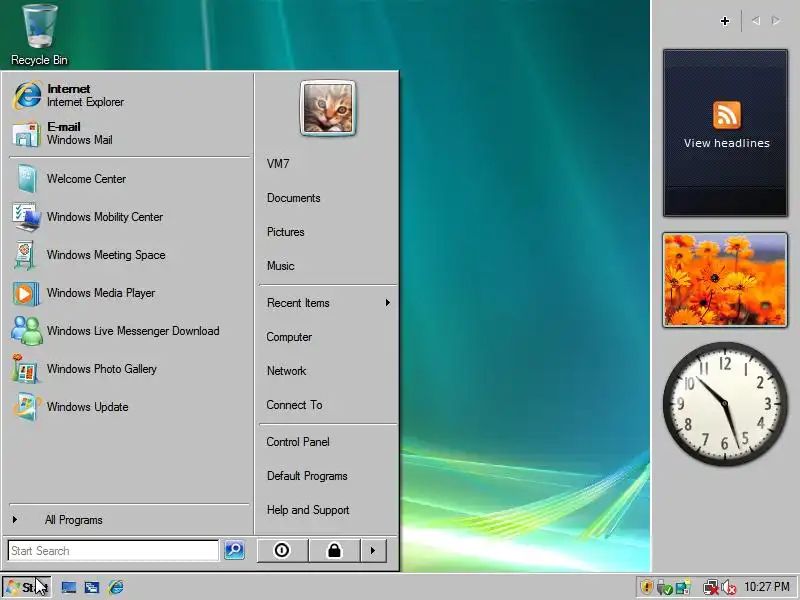This screenshot has width=800, height=600.
Task: Expand the Recent Items submenu
Action: pos(328,303)
